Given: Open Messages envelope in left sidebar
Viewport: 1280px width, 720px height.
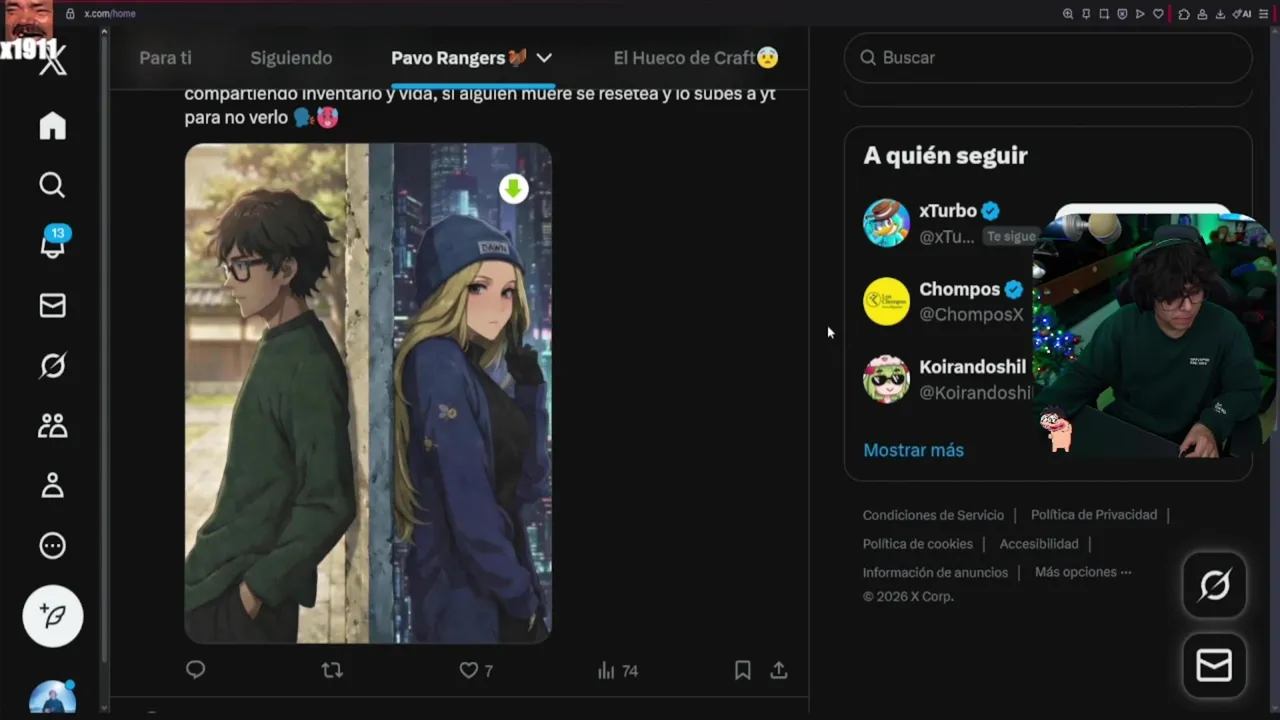Looking at the screenshot, I should click(52, 306).
